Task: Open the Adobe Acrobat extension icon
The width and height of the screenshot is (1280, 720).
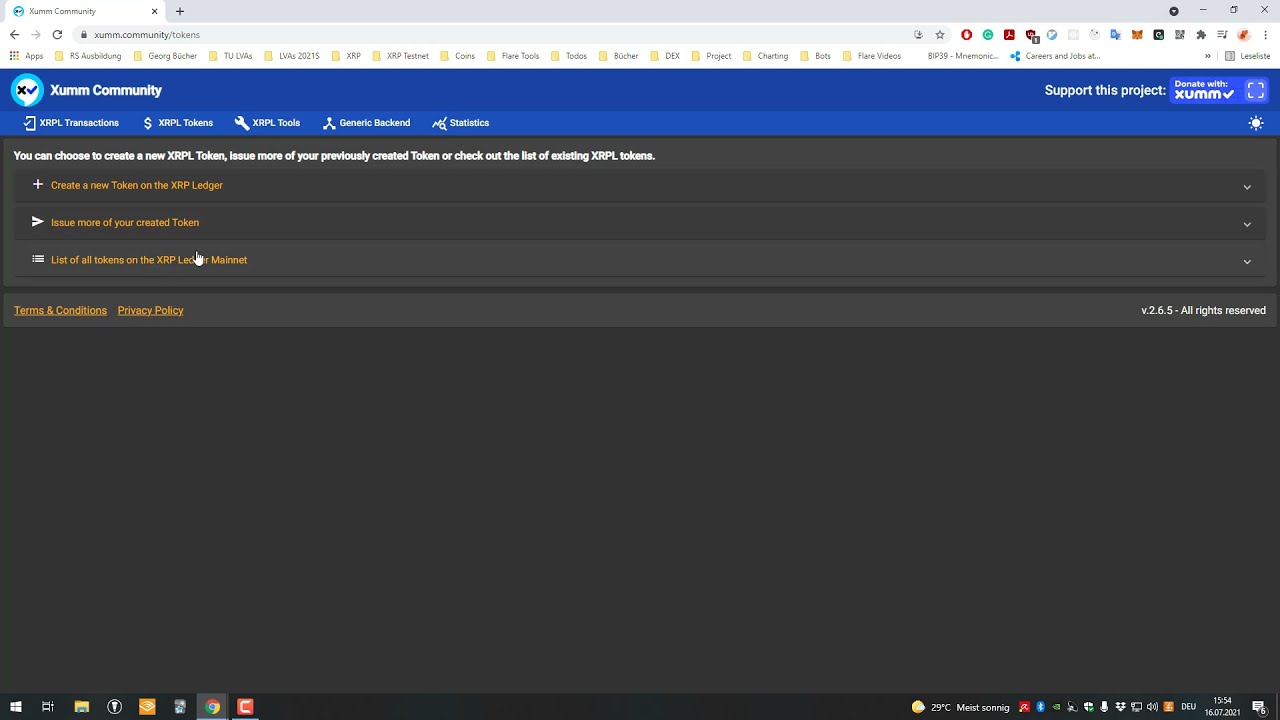Action: (1009, 35)
